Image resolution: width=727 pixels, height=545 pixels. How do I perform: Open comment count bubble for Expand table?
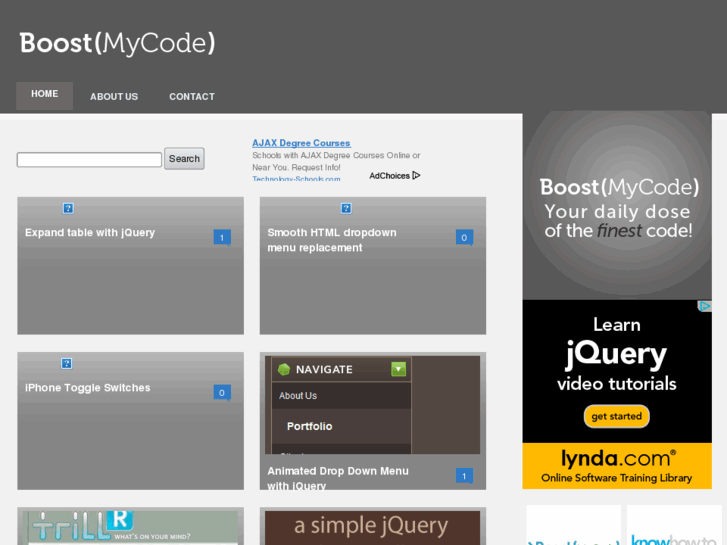tap(222, 237)
